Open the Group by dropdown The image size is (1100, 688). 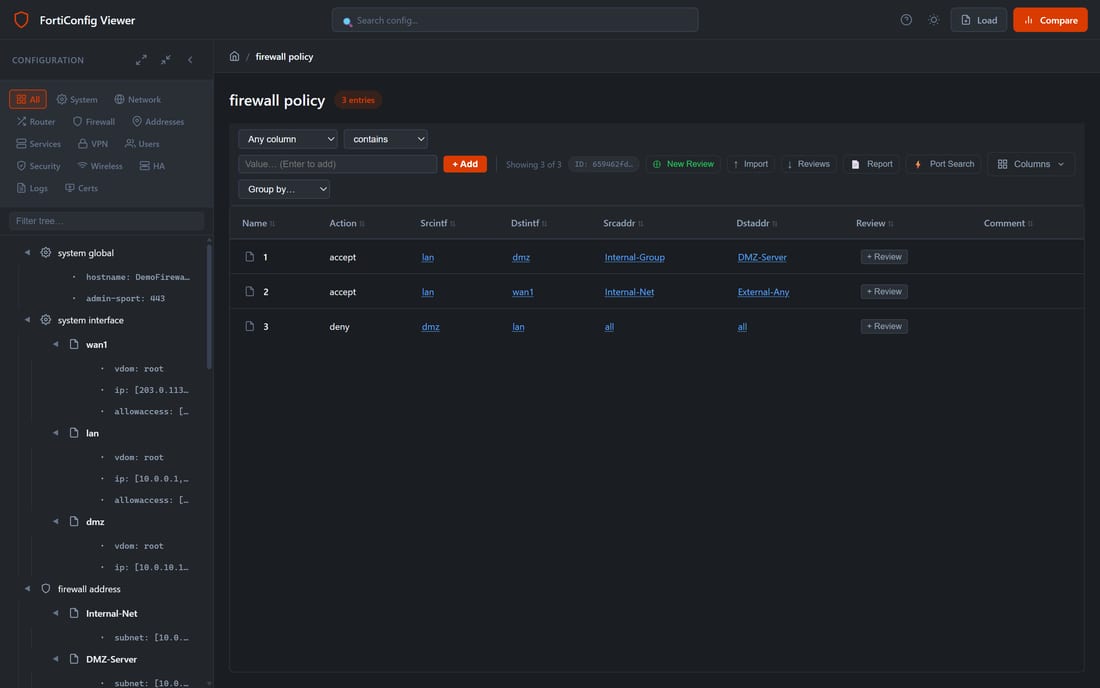[x=284, y=189]
